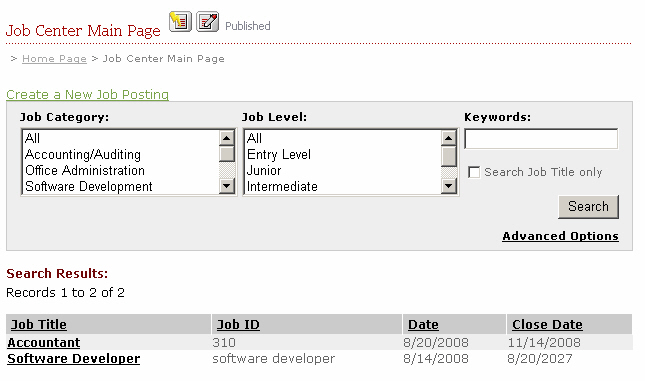Click the page properties list icon beside the title
Screen dimensions: 645x381
(x=180, y=21)
